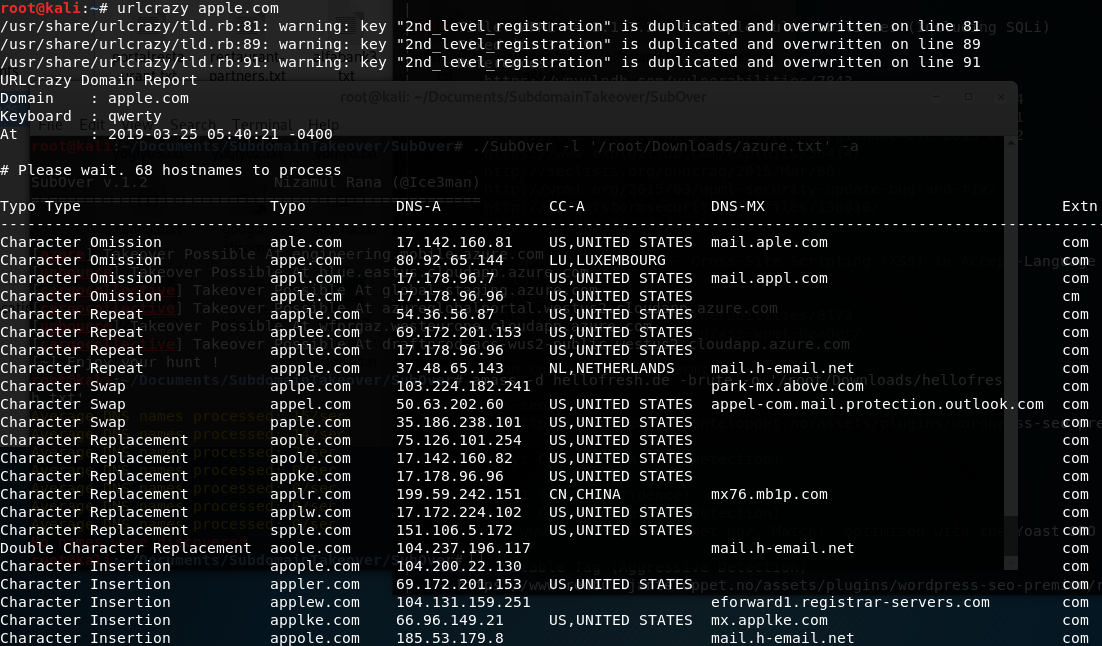Image resolution: width=1102 pixels, height=646 pixels.
Task: Select IP address '37.48.65.143'
Action: click(450, 368)
